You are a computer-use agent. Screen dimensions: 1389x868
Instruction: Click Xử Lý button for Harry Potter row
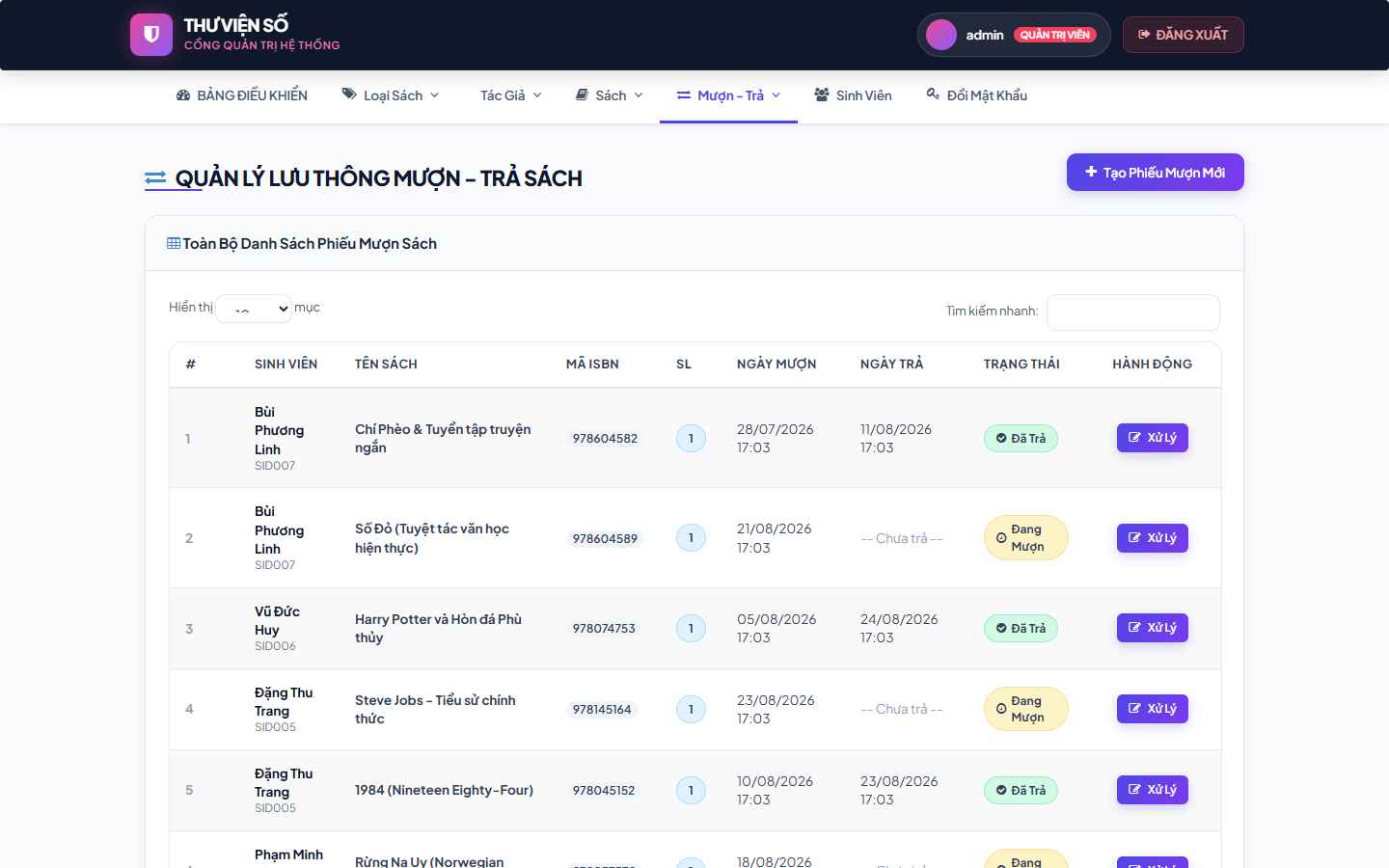tap(1152, 628)
